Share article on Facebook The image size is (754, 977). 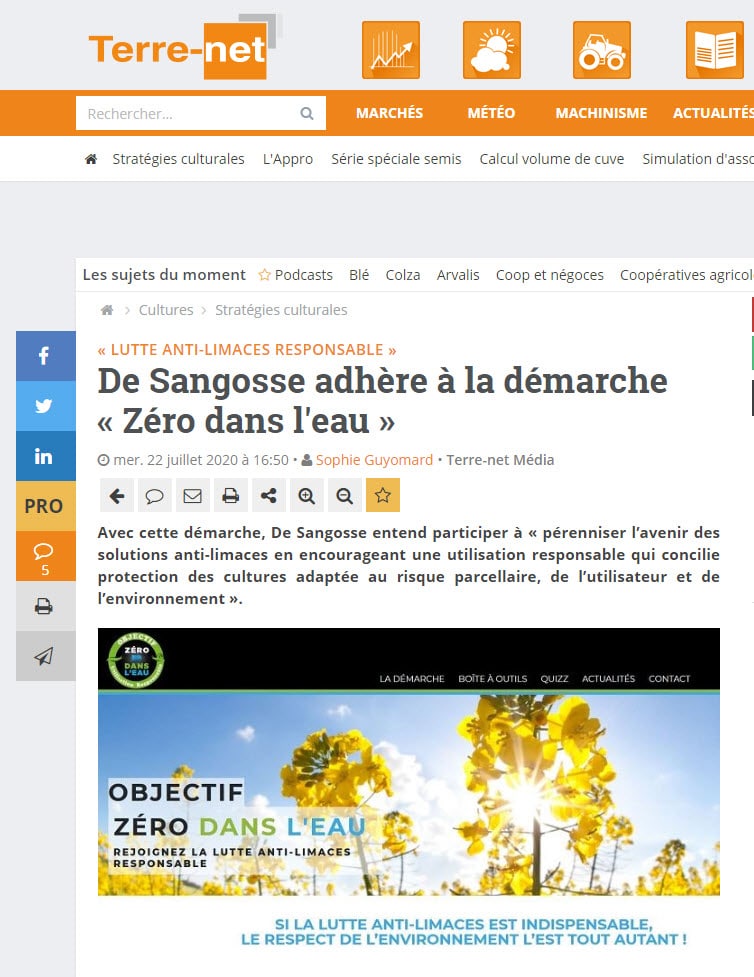tap(45, 356)
